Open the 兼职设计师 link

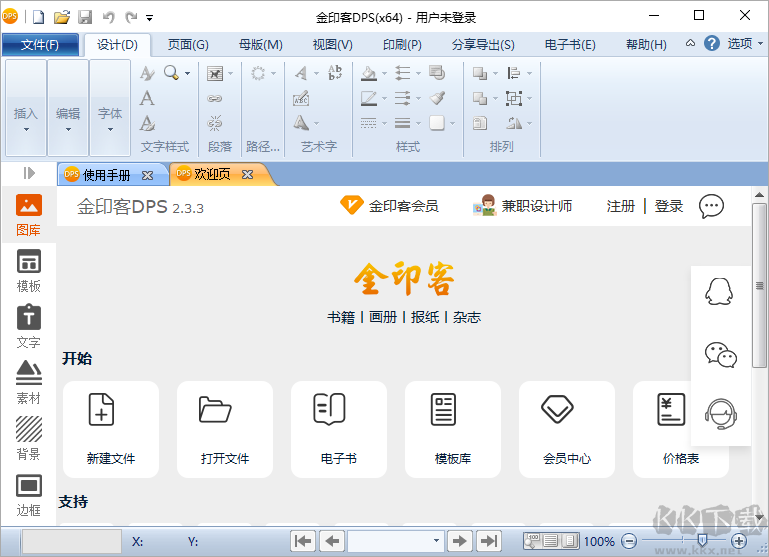[x=522, y=206]
